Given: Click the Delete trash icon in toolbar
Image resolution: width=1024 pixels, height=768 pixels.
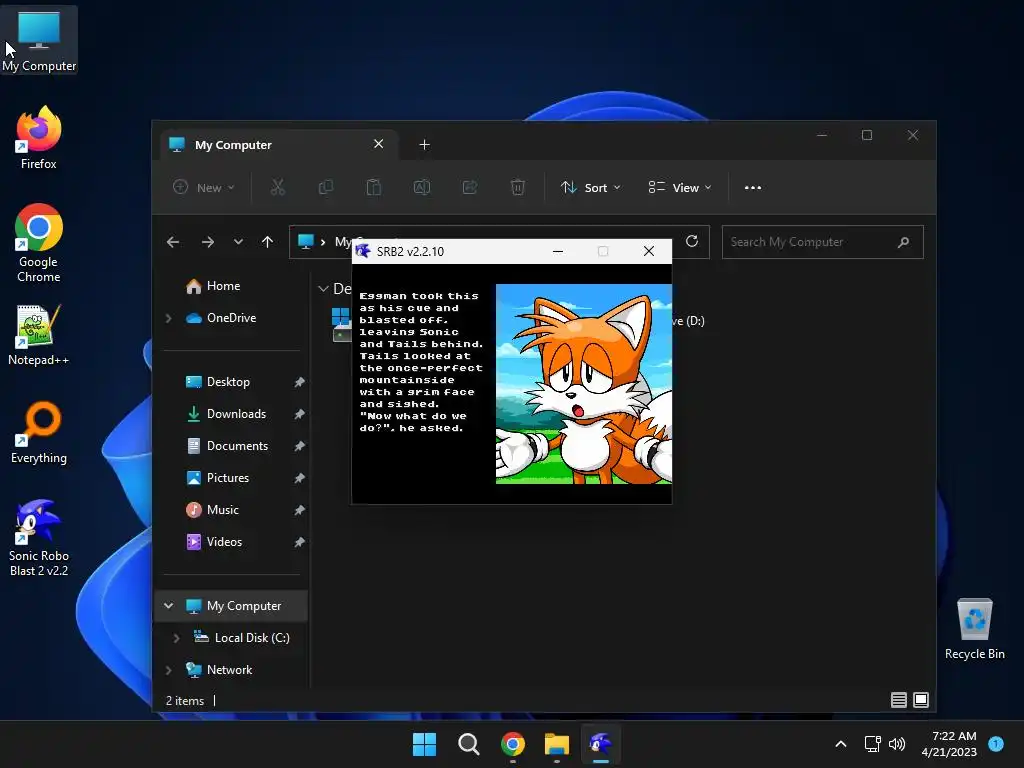Looking at the screenshot, I should tap(517, 187).
